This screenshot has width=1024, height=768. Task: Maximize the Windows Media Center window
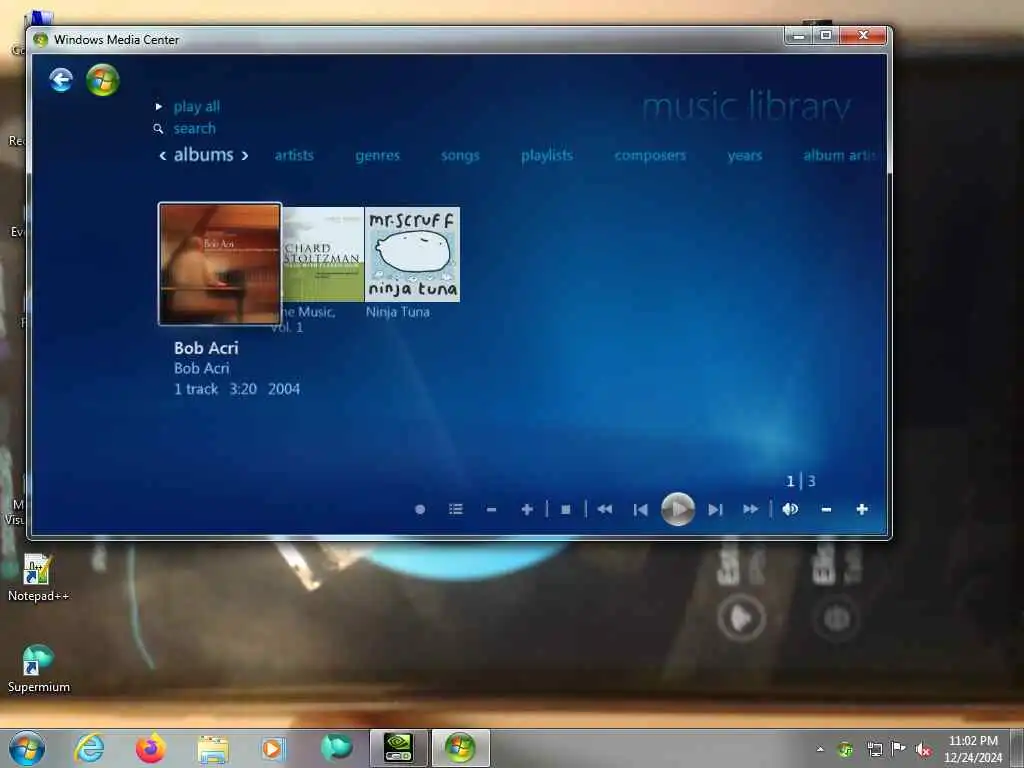pos(825,35)
